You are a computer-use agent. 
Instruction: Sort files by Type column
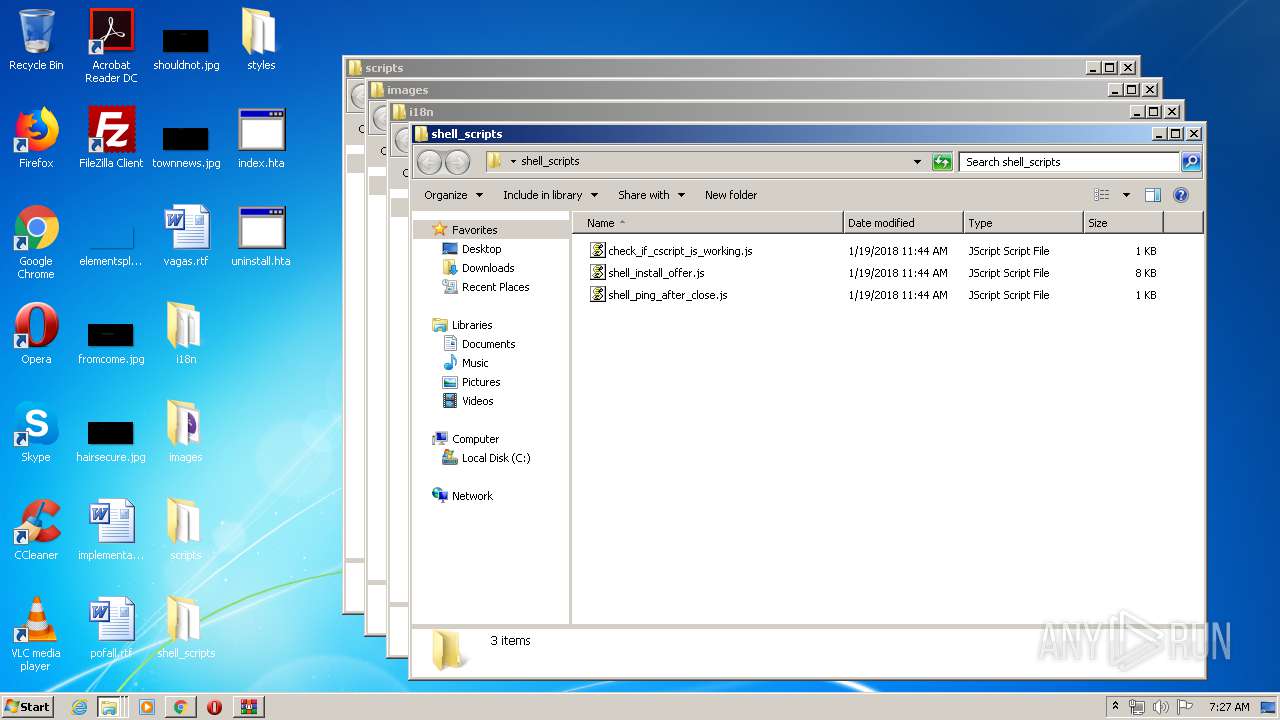coord(1023,223)
